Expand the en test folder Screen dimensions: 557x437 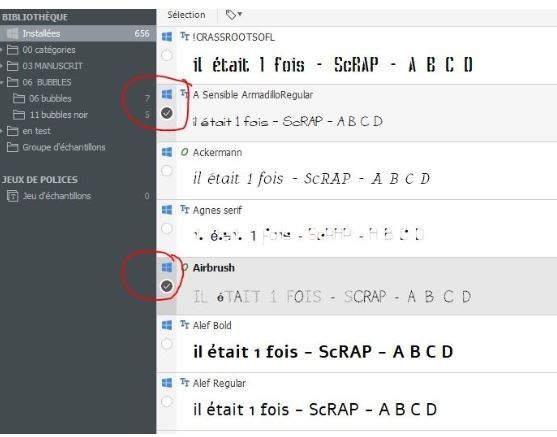tap(2, 131)
